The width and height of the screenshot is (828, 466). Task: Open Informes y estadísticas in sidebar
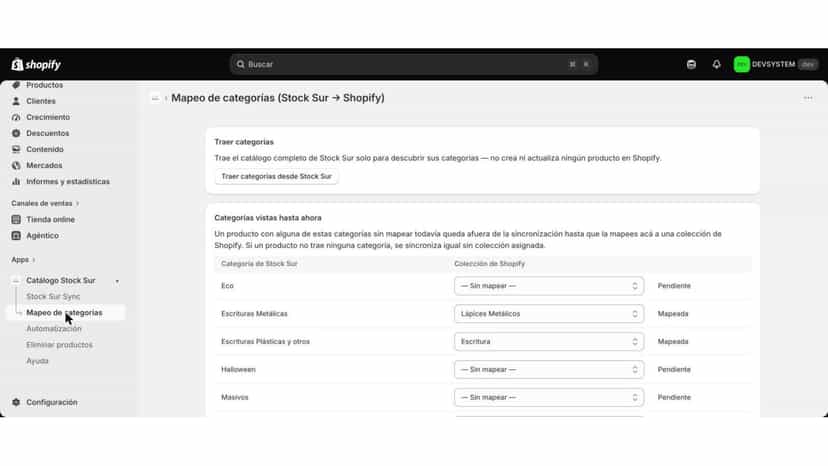(x=66, y=182)
